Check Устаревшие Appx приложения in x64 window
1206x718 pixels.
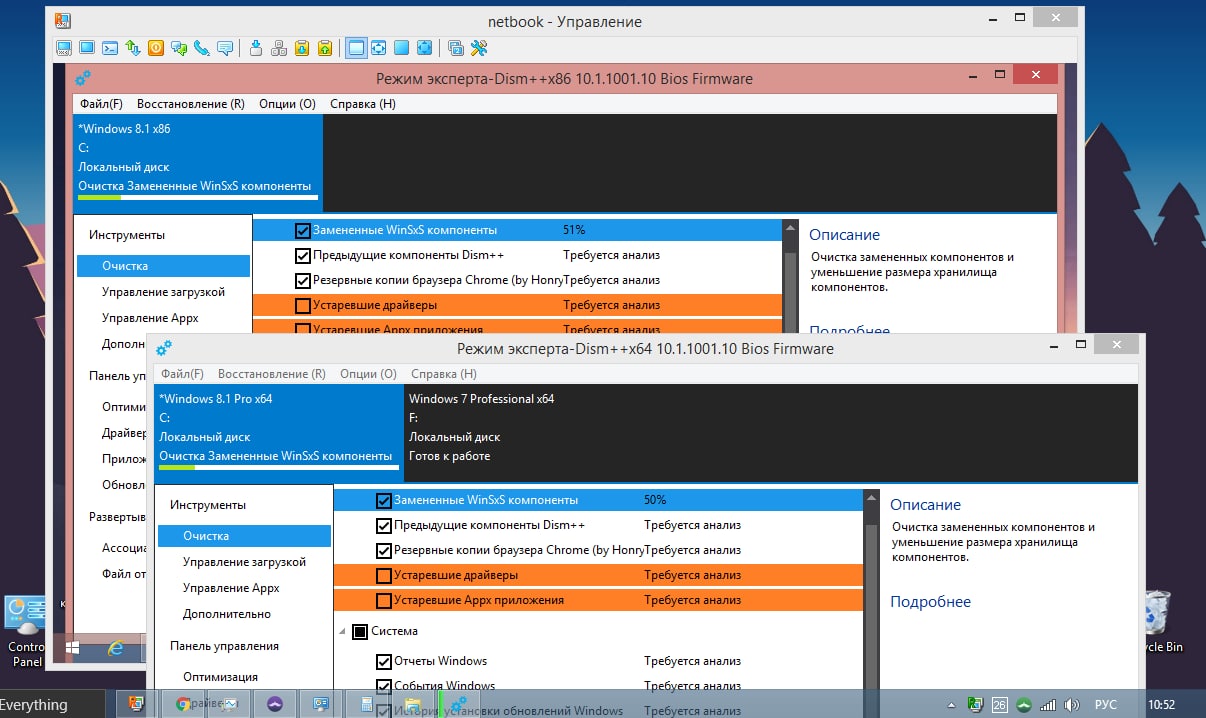point(383,600)
